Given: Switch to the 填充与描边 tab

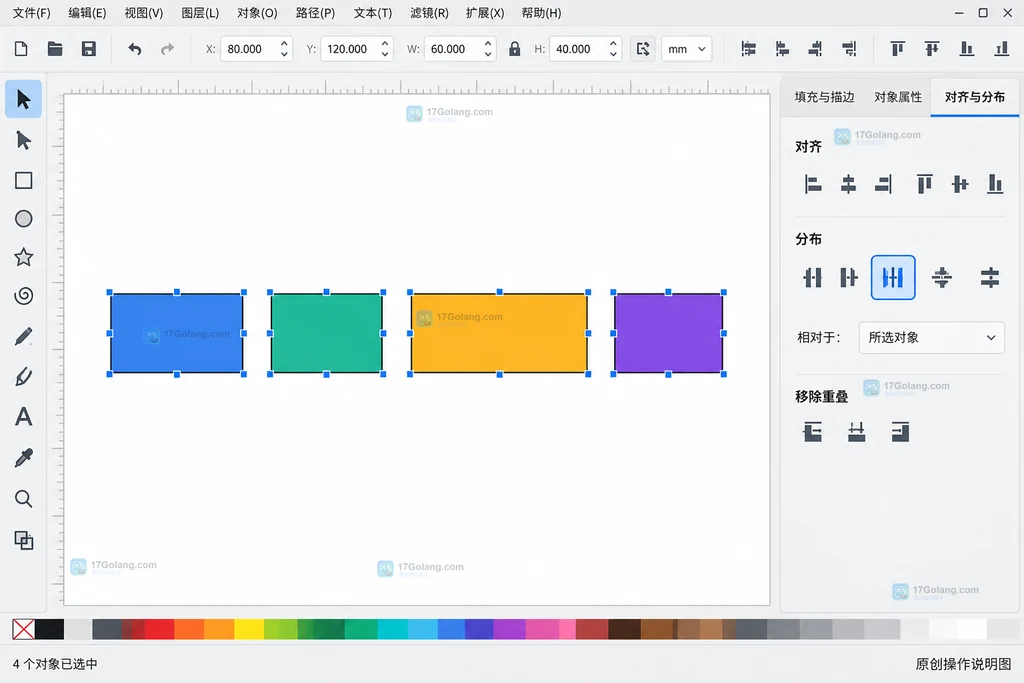Looking at the screenshot, I should pyautogui.click(x=824, y=97).
